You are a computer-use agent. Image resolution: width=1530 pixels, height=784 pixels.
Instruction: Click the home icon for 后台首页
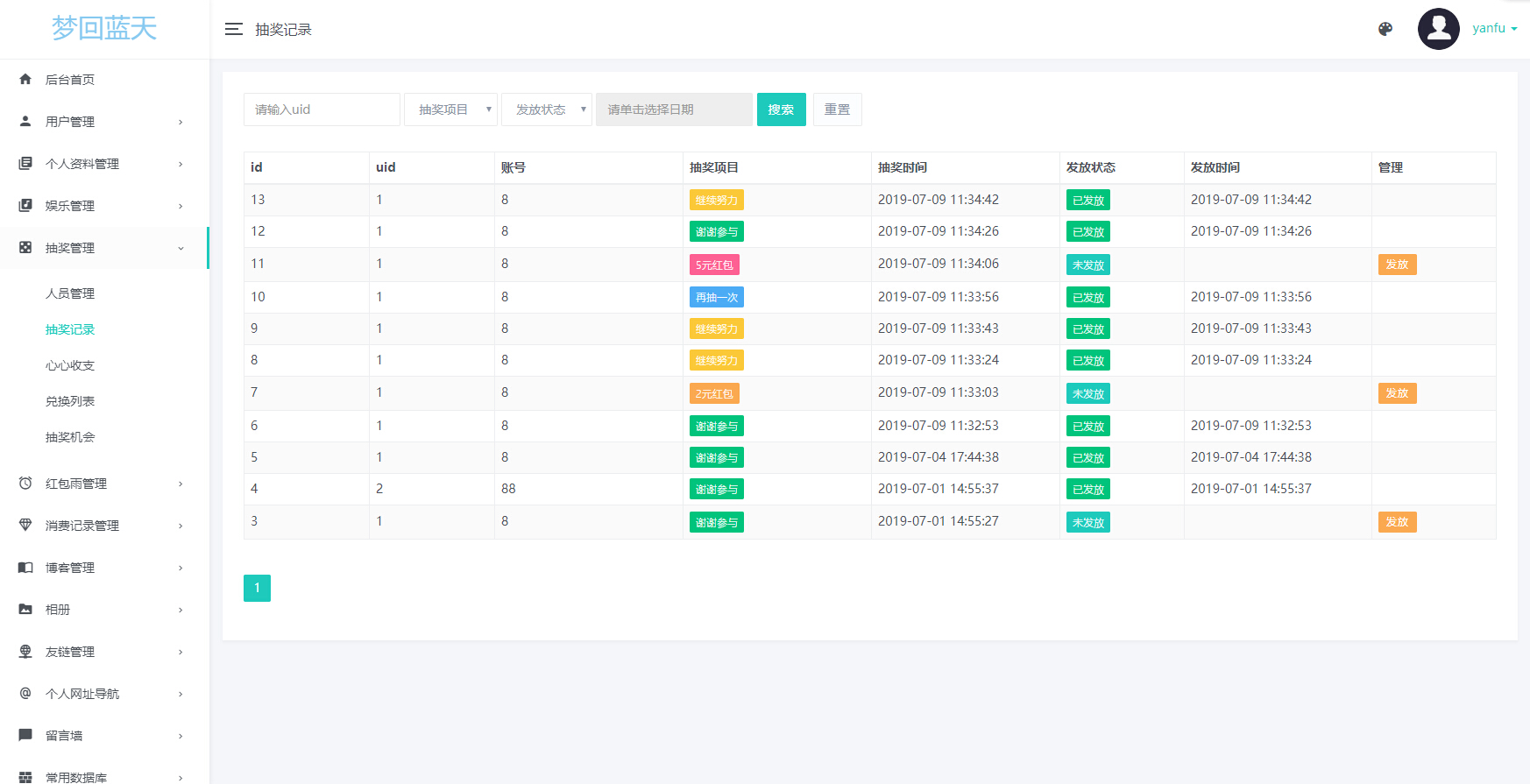click(25, 80)
